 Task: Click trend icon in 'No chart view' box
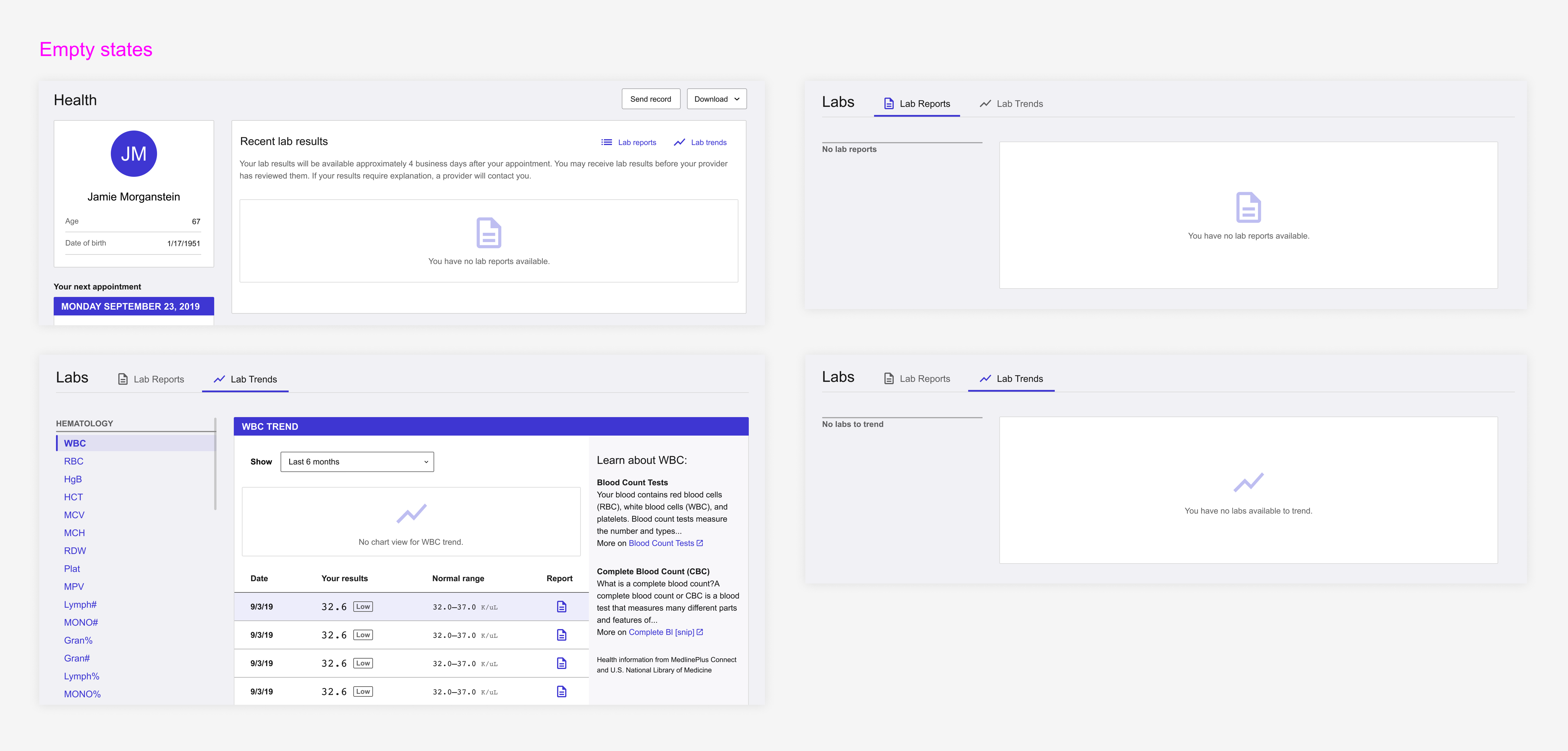pyautogui.click(x=411, y=514)
